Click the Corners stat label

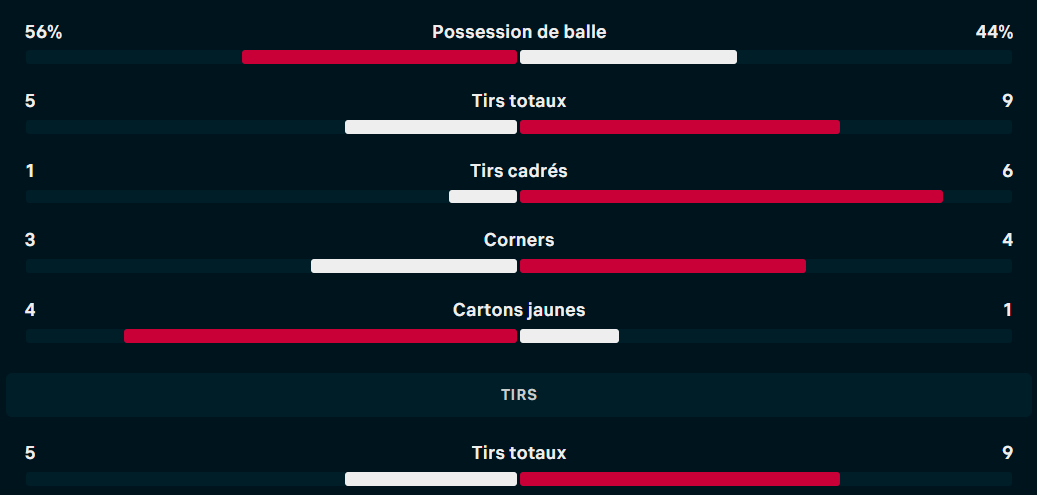pos(518,240)
